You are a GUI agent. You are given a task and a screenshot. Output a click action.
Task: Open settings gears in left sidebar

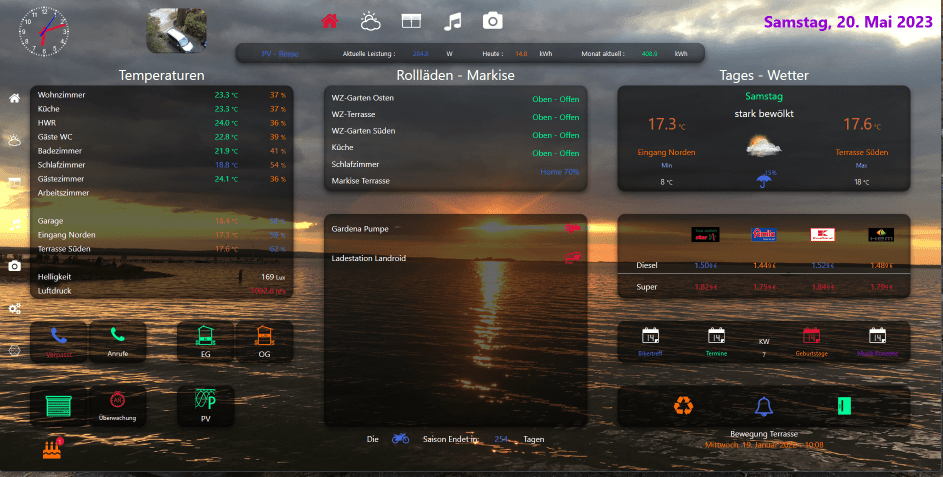click(x=14, y=309)
